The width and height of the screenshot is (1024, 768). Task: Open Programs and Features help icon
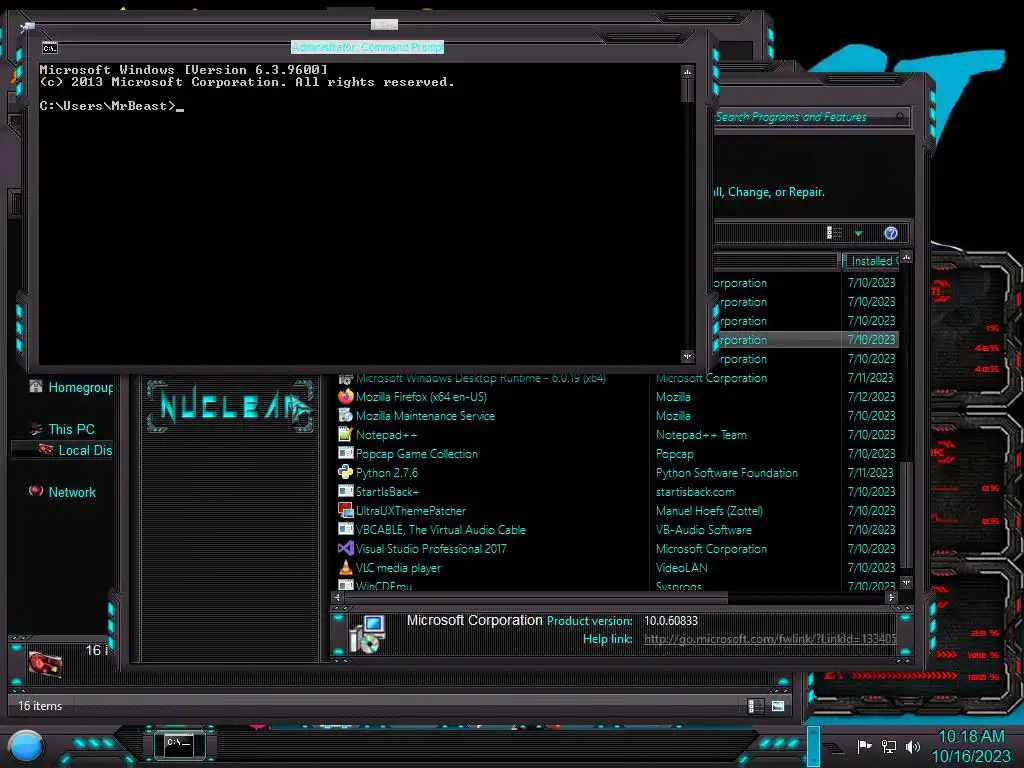point(891,233)
